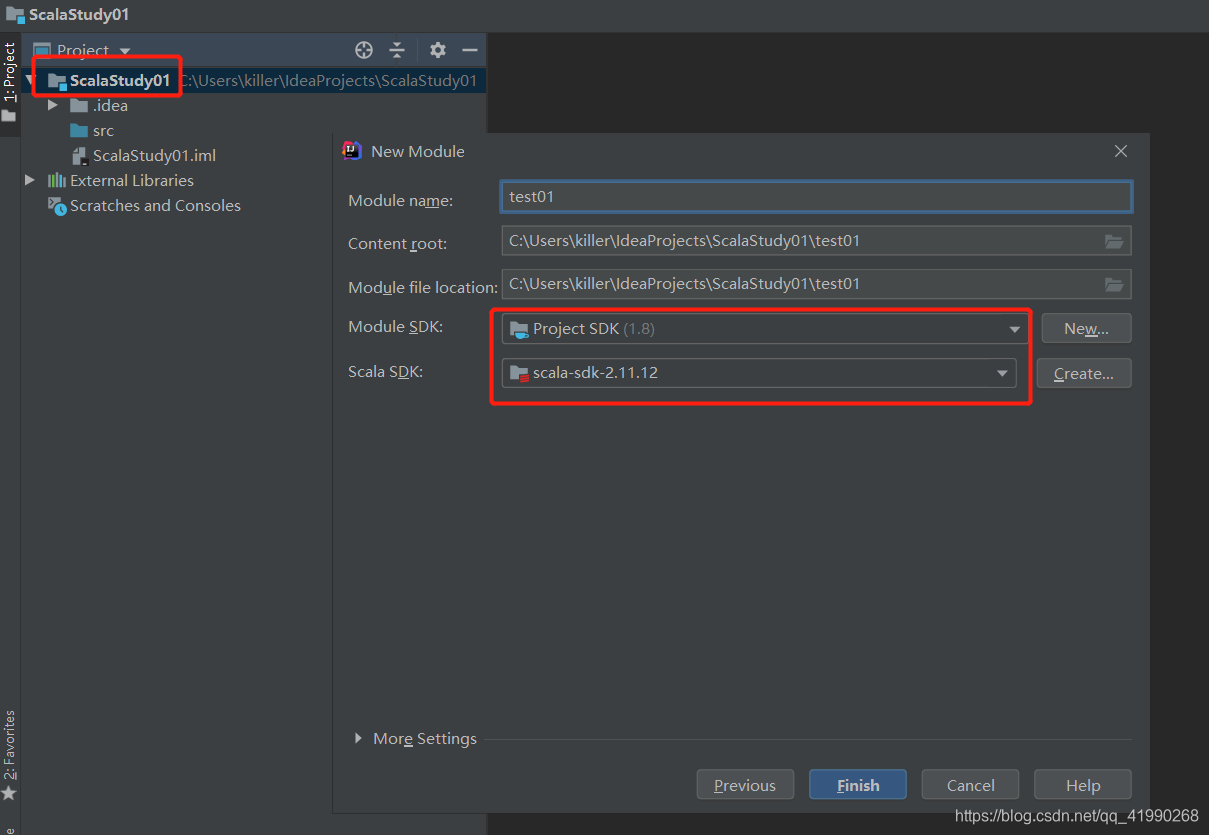Click the Module name input field
The height and width of the screenshot is (835, 1209).
pos(816,196)
